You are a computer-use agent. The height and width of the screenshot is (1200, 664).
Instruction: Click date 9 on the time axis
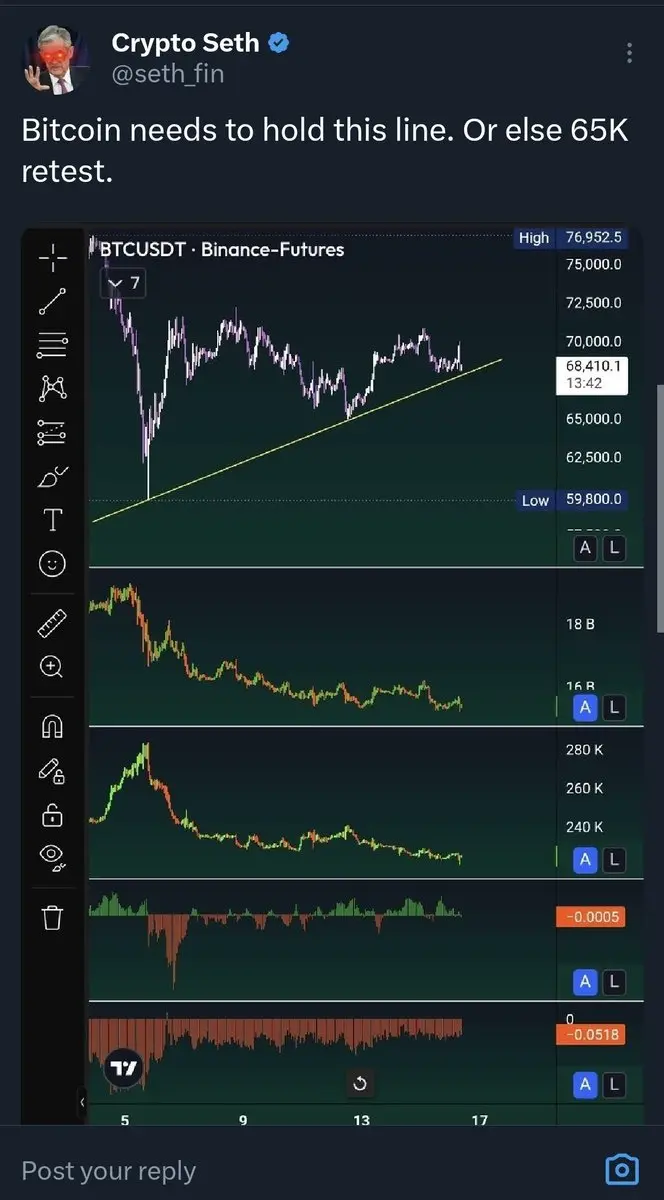coord(243,1120)
